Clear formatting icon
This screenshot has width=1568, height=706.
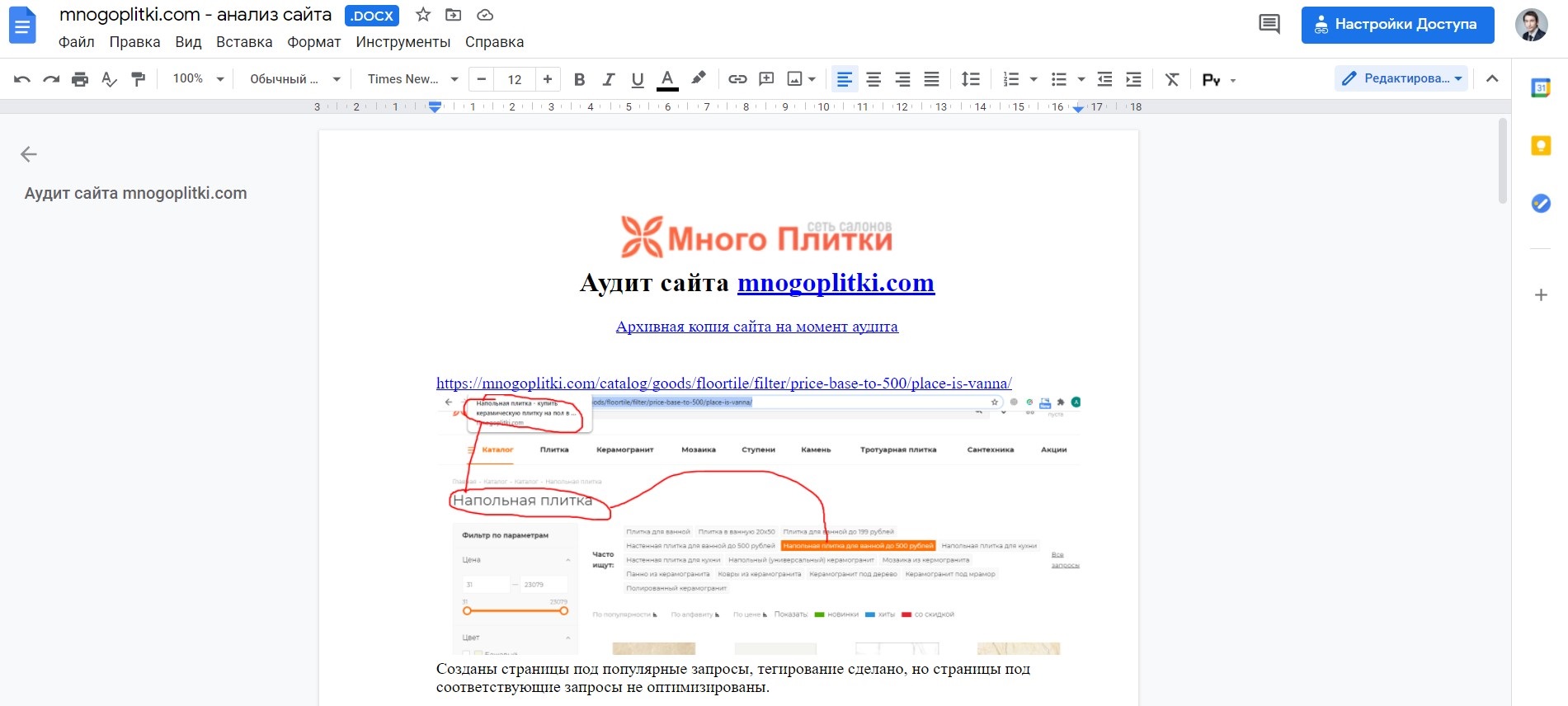pos(1172,79)
